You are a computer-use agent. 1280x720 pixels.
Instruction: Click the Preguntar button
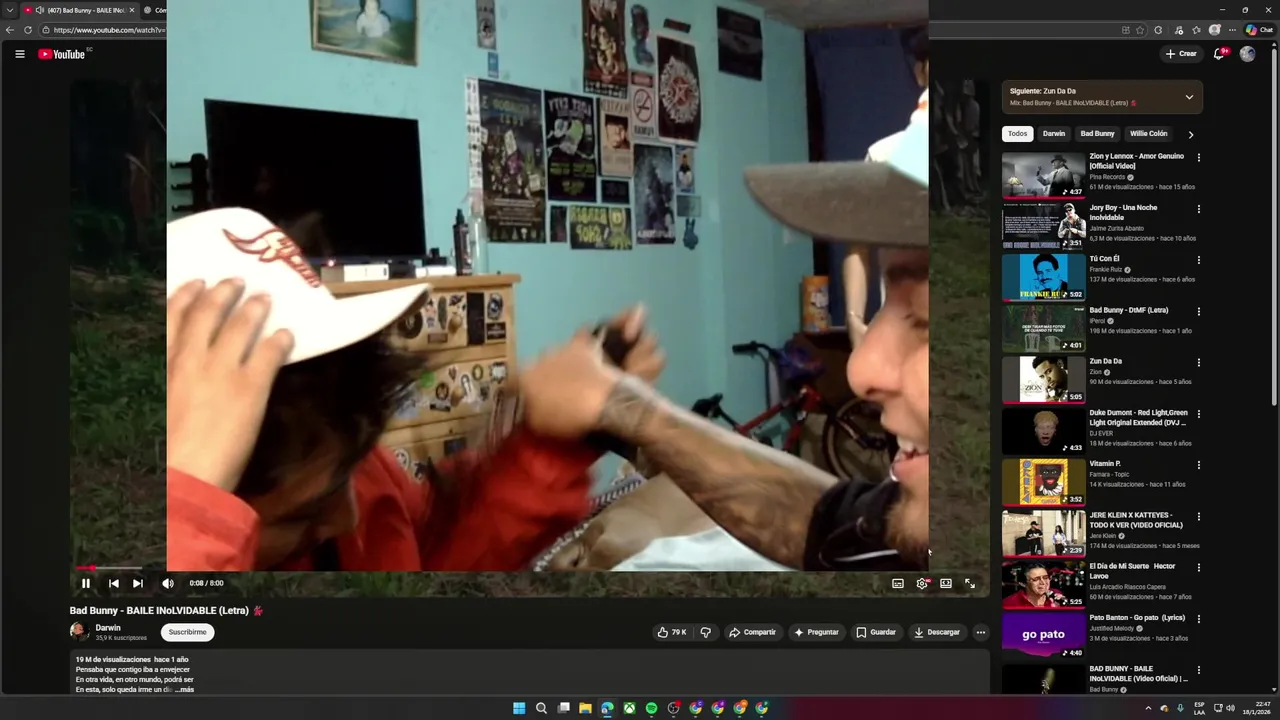click(816, 632)
